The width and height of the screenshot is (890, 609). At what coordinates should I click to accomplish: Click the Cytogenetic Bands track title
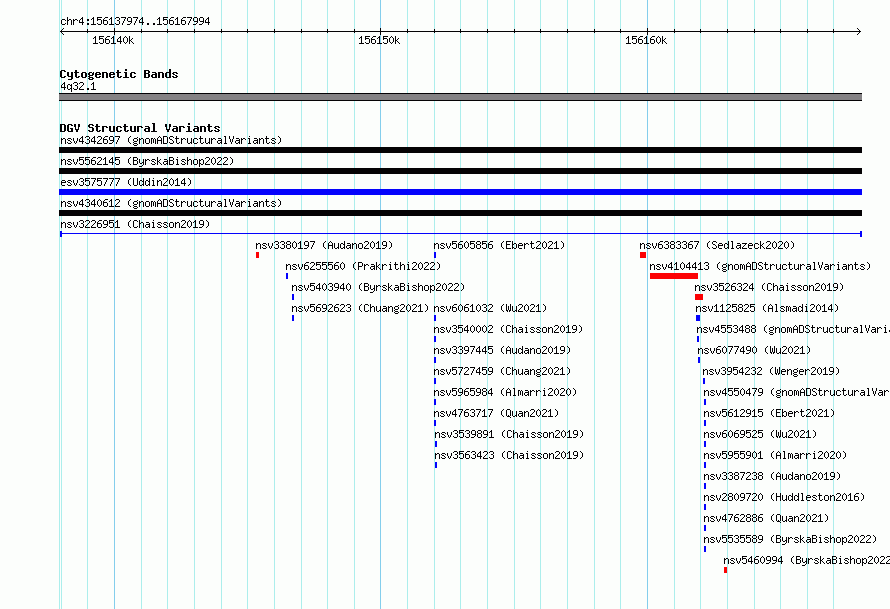click(119, 74)
